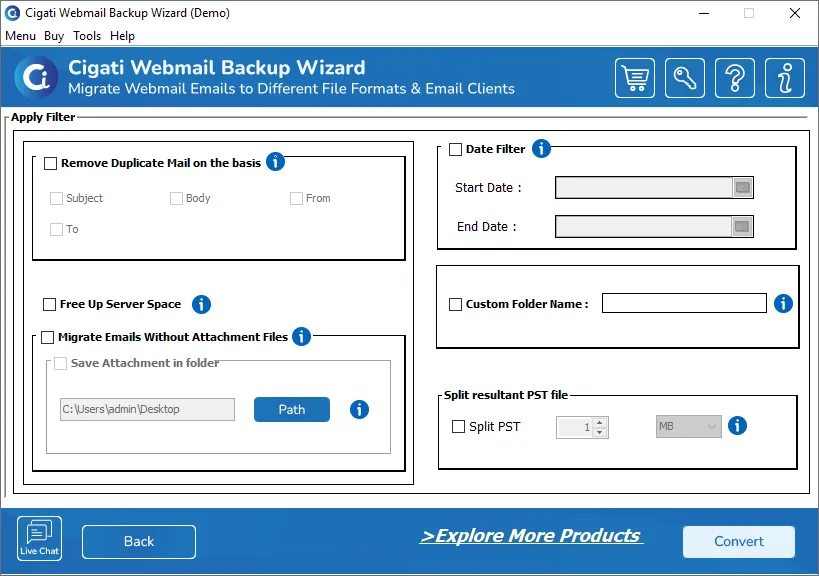Open Explore More Products link

pyautogui.click(x=531, y=536)
